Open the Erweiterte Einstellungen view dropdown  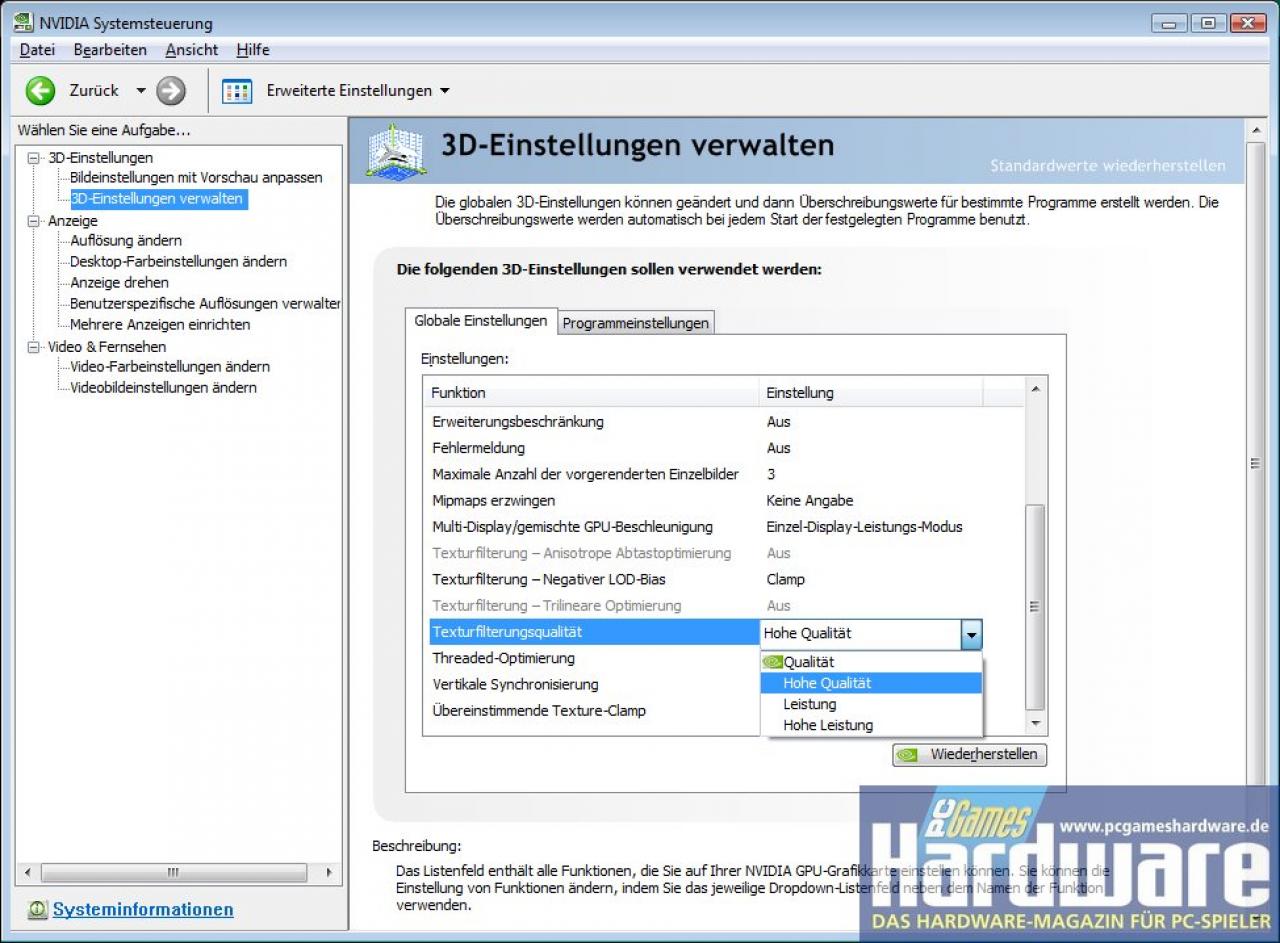tap(445, 91)
